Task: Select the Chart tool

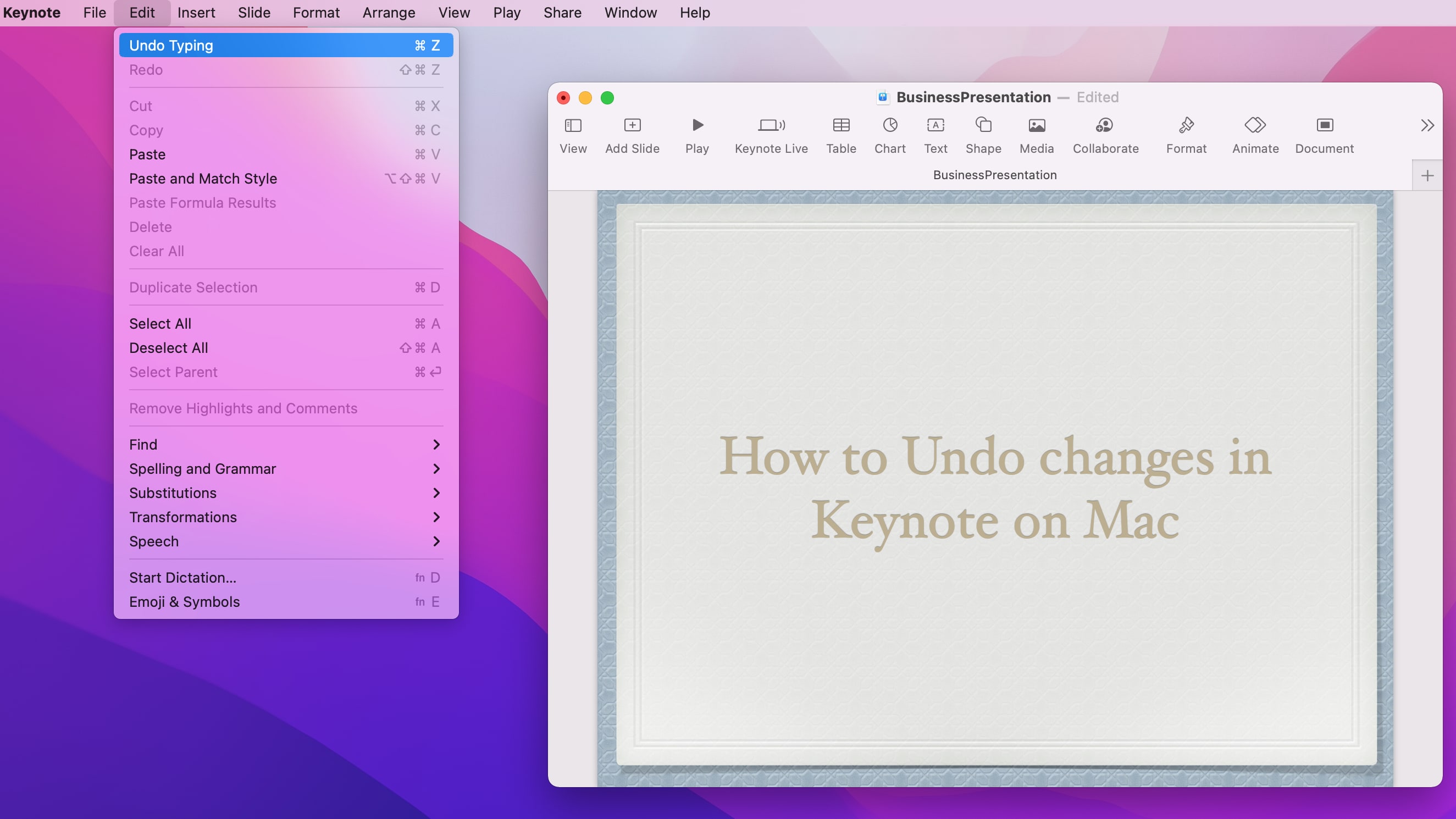Action: point(890,134)
